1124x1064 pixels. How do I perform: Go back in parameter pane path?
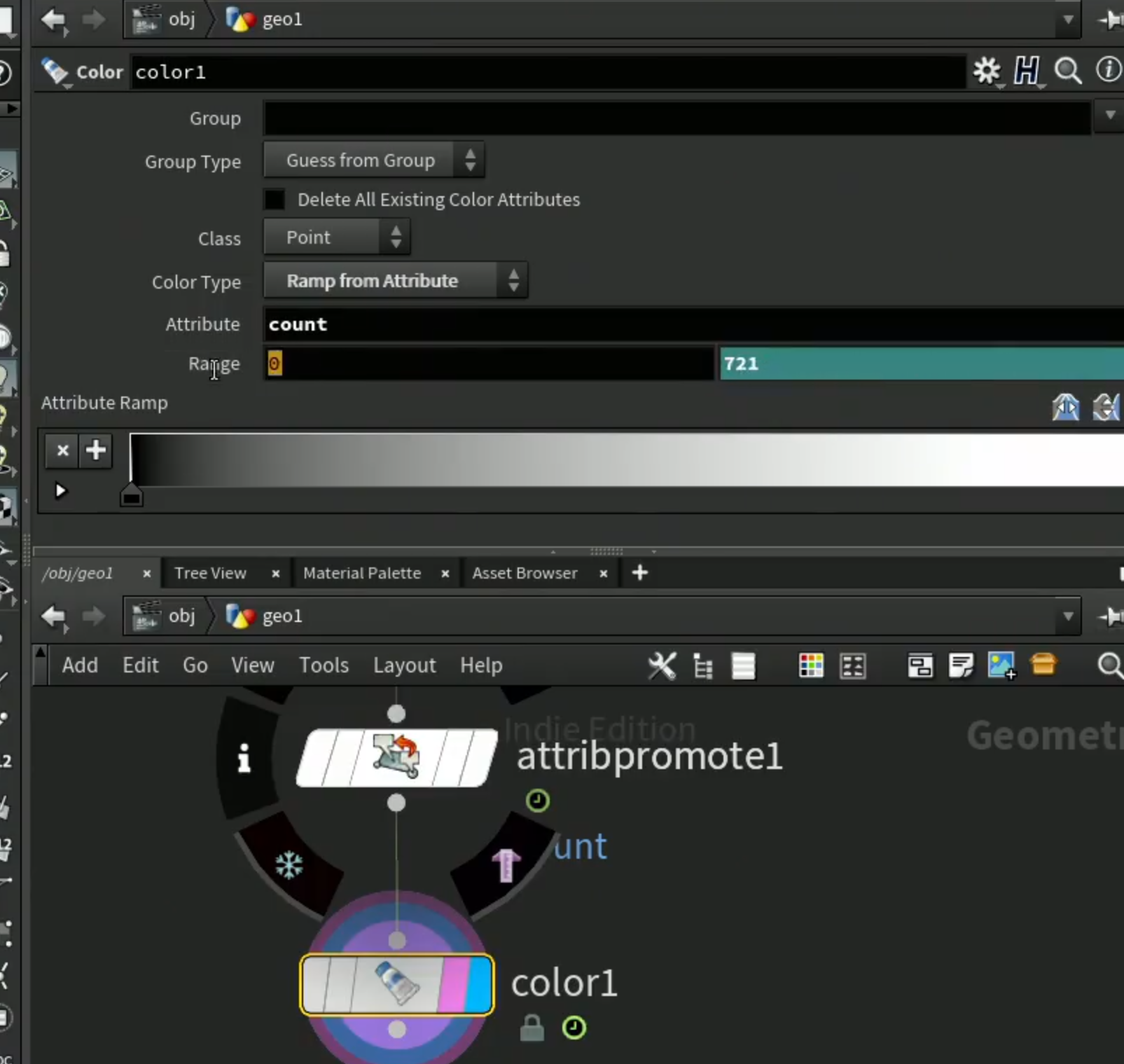54,20
